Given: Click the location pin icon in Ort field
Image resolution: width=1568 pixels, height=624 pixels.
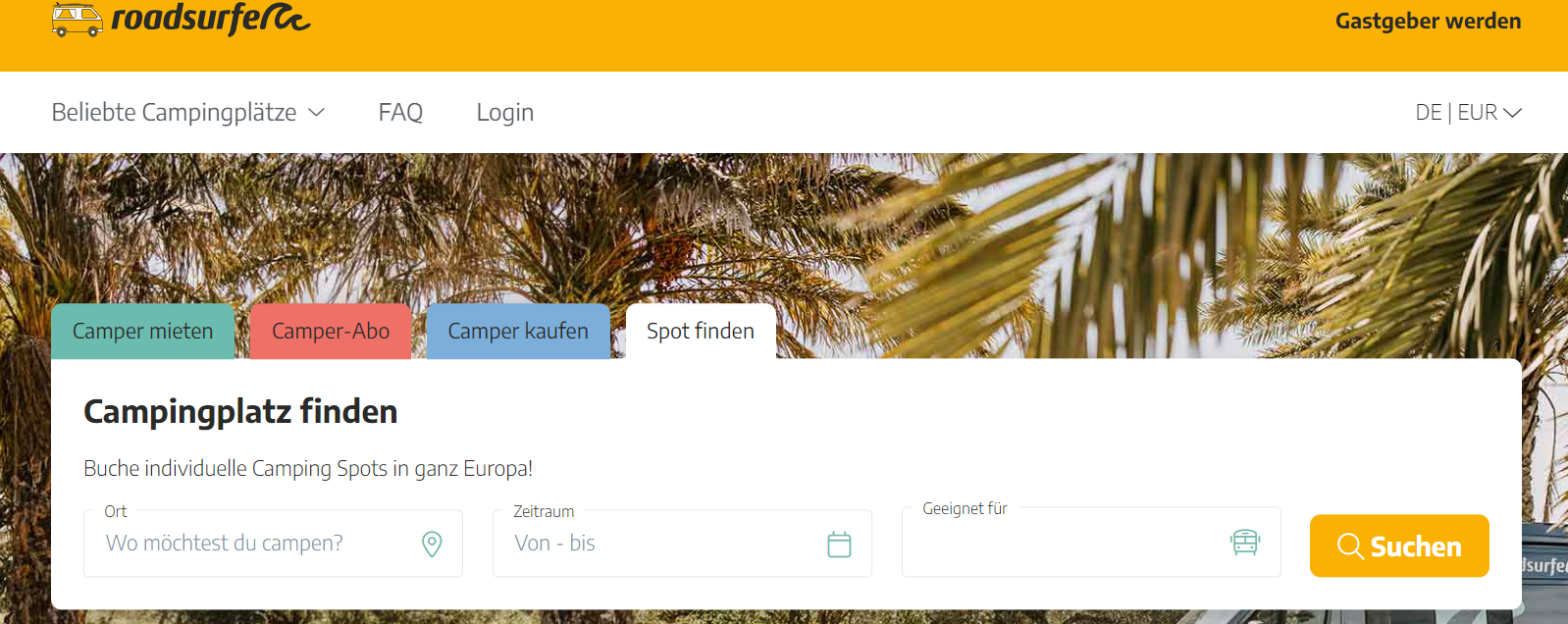Looking at the screenshot, I should tap(432, 544).
